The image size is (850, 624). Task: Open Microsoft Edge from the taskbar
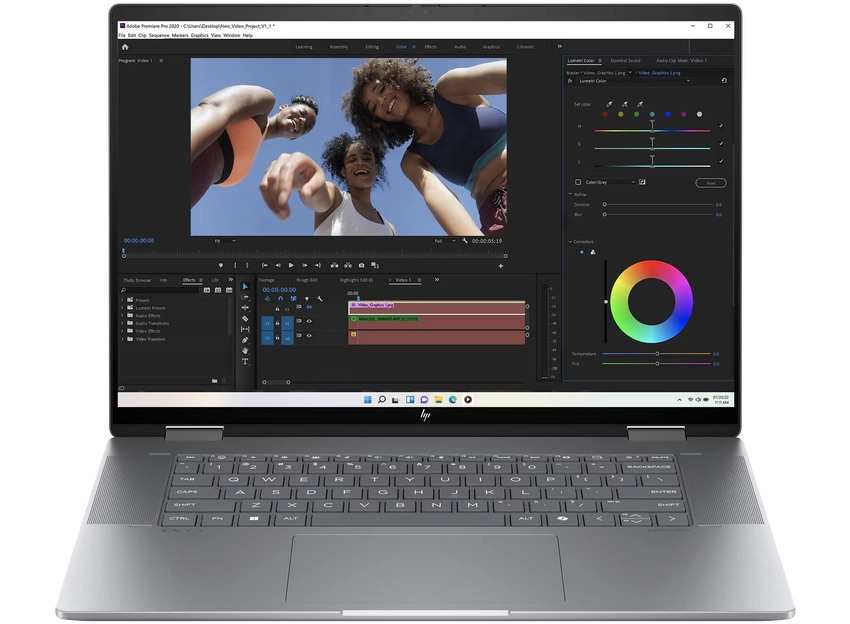pos(452,400)
